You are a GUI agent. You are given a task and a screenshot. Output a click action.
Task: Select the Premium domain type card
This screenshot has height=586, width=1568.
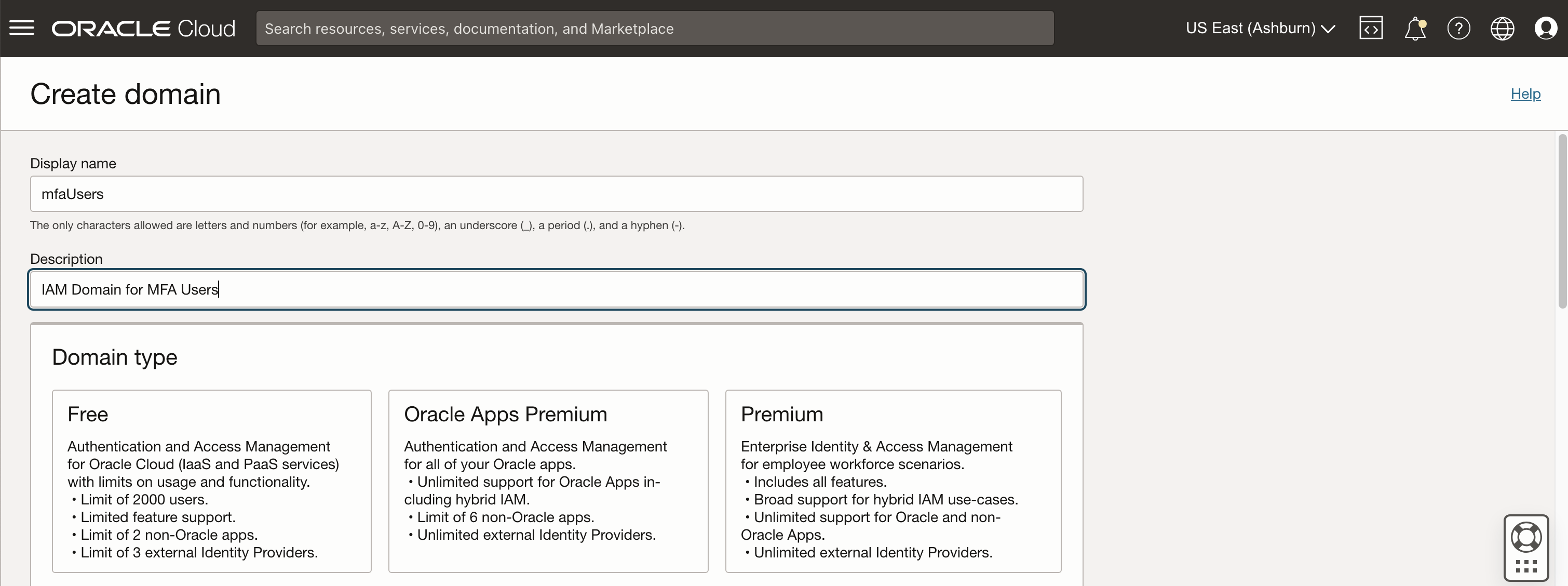(893, 481)
